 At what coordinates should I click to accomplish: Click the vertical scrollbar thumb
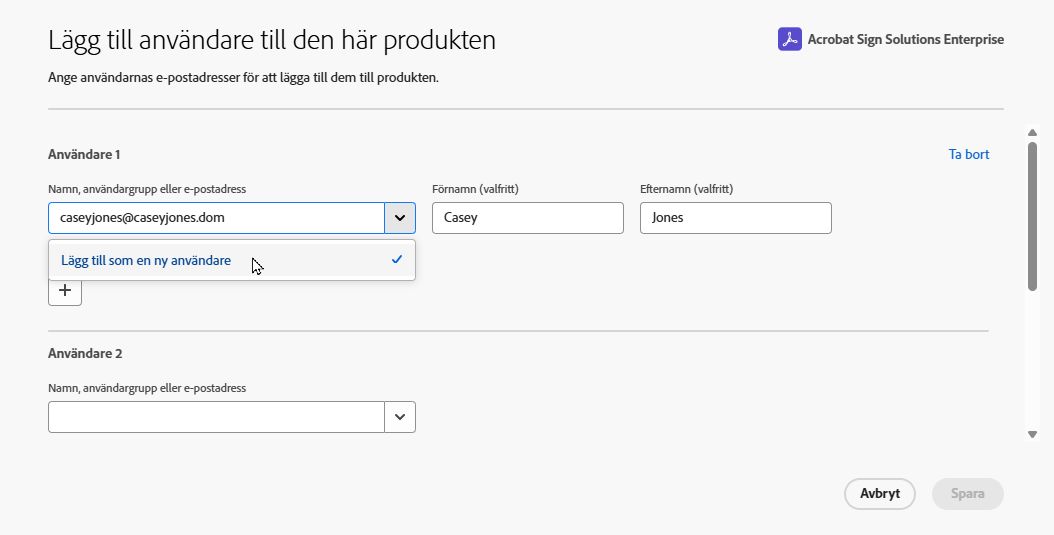(x=1031, y=215)
